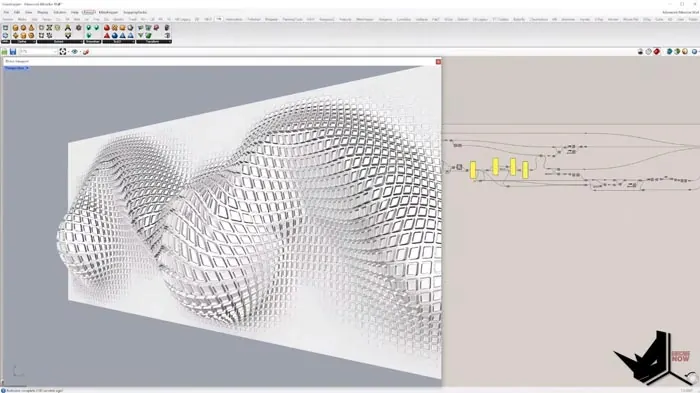Click the red sphere icon in SubD panel
Screen dimensions: 700x393
107,28
